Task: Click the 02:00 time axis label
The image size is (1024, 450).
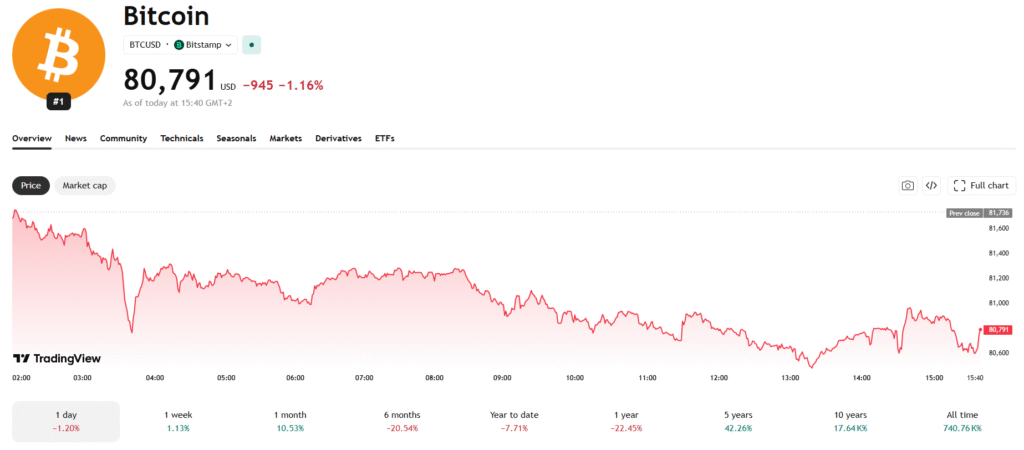Action: (22, 378)
